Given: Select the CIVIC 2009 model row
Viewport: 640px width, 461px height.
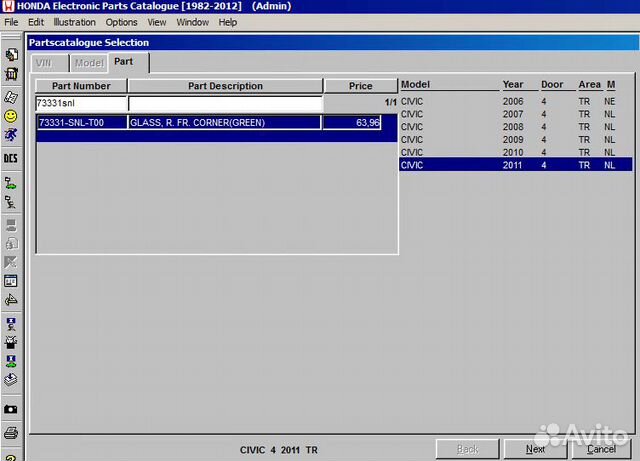Looking at the screenshot, I should 516,140.
